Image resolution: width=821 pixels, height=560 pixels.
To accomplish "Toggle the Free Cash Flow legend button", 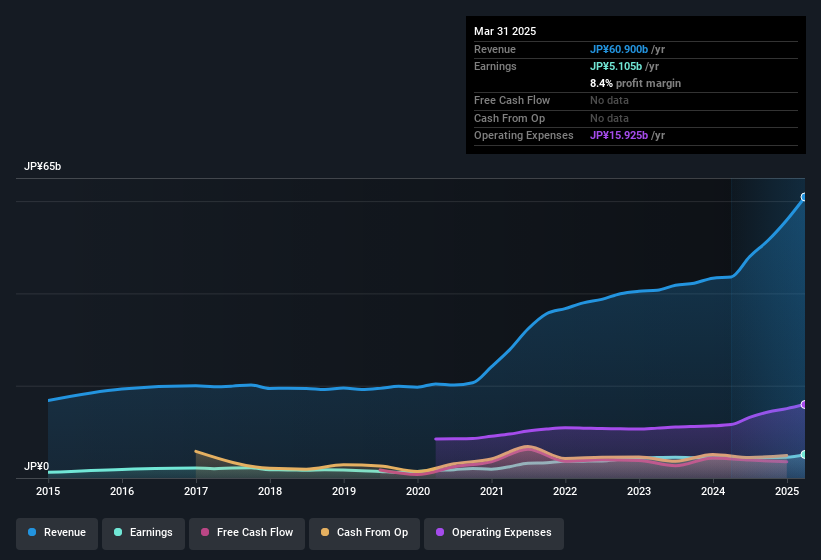I will pyautogui.click(x=247, y=533).
